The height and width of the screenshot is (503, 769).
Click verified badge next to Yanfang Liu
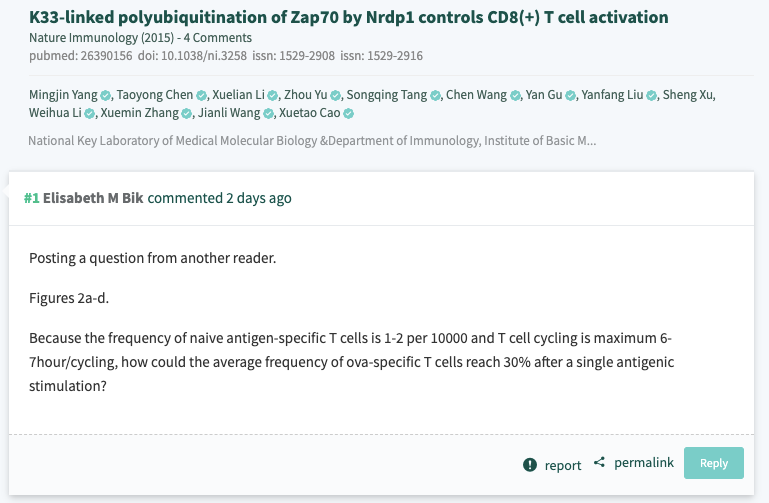(651, 96)
